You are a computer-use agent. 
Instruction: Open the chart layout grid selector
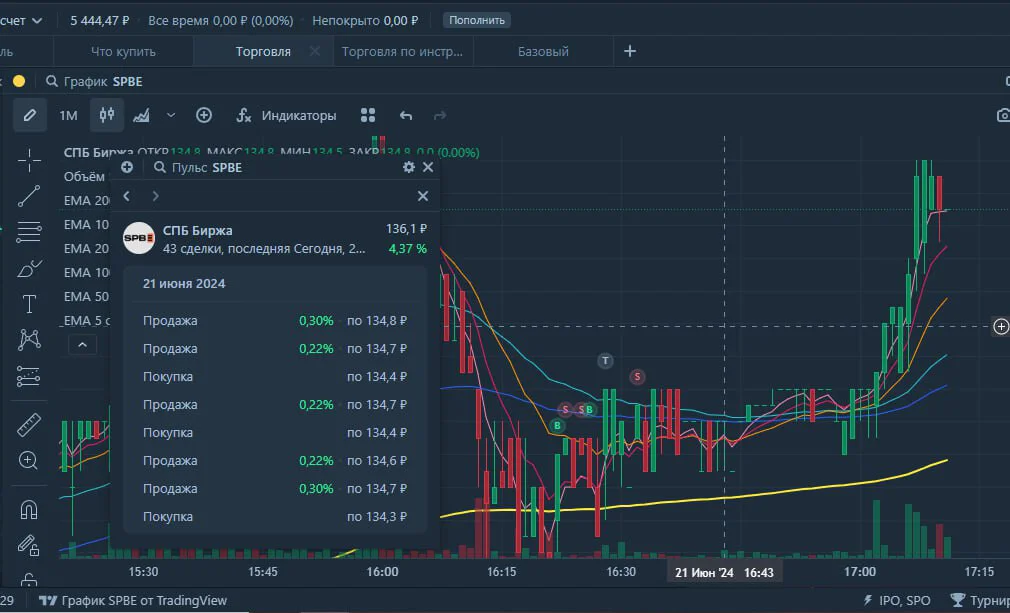pyautogui.click(x=368, y=115)
